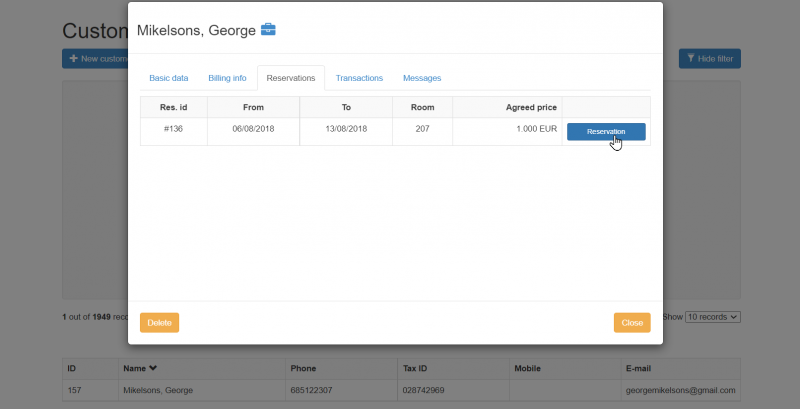Screen dimensions: 800x409
Task: Click the funnel icon on Hide filter
Action: point(690,59)
